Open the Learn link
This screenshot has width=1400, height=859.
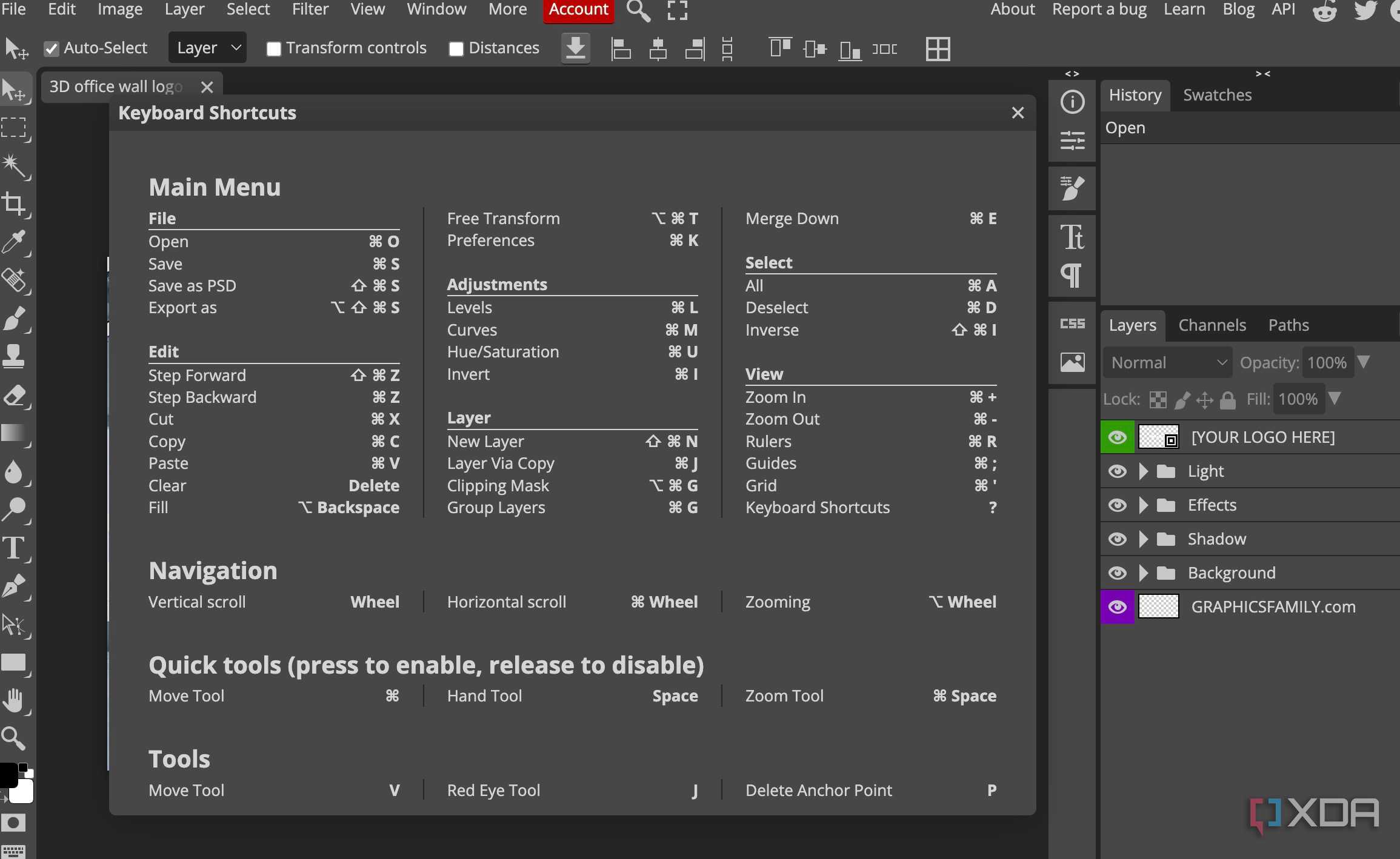(1184, 9)
